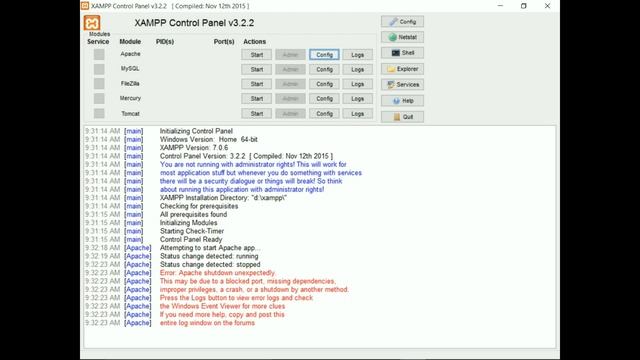Toggle the MySQL service checkbox
Viewport: 640px width, 360px height.
click(x=99, y=69)
